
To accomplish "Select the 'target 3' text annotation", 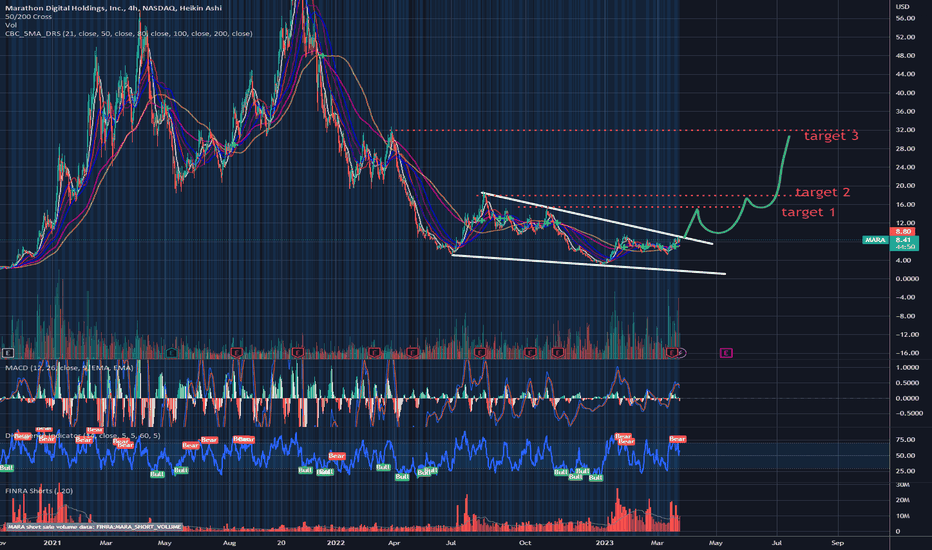I will tap(831, 136).
